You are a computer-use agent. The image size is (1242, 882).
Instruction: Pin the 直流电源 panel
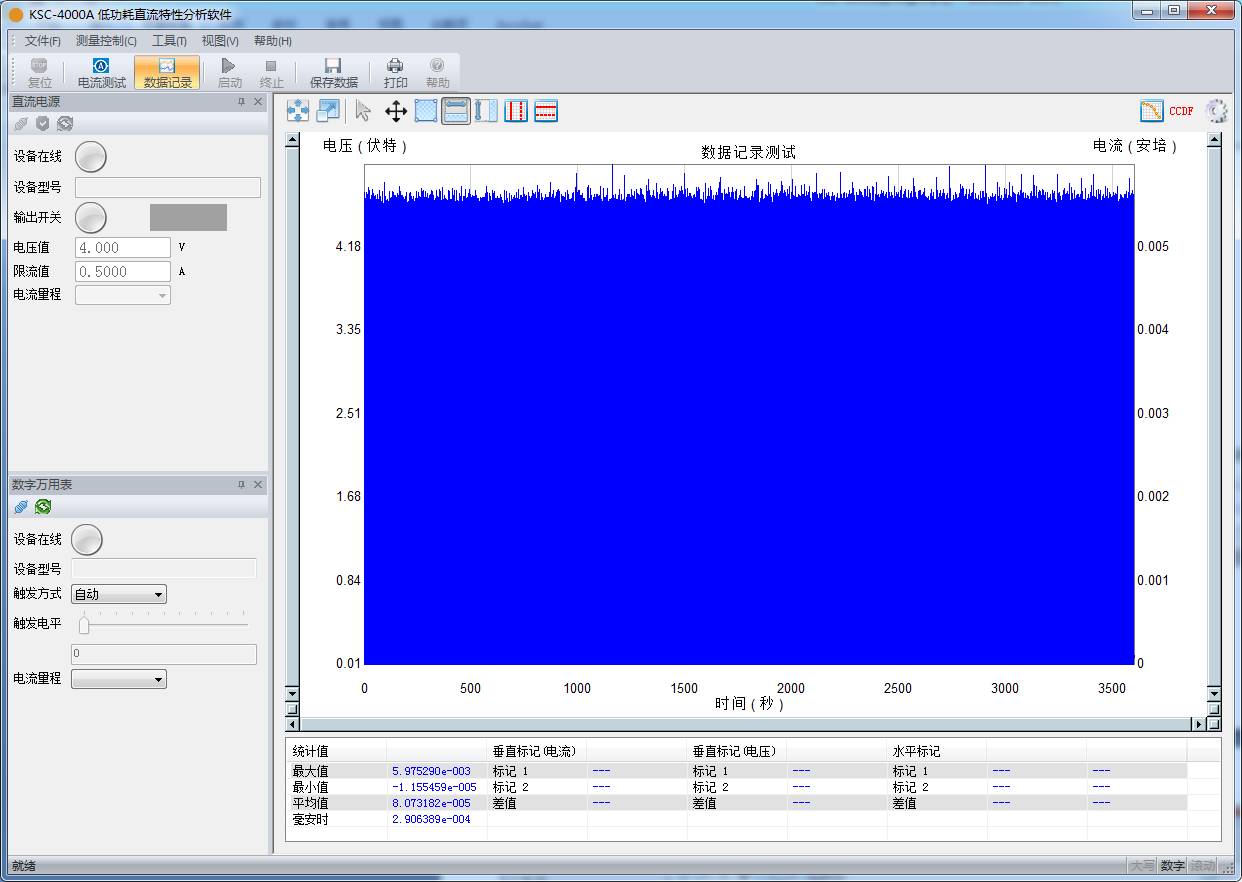(x=241, y=102)
